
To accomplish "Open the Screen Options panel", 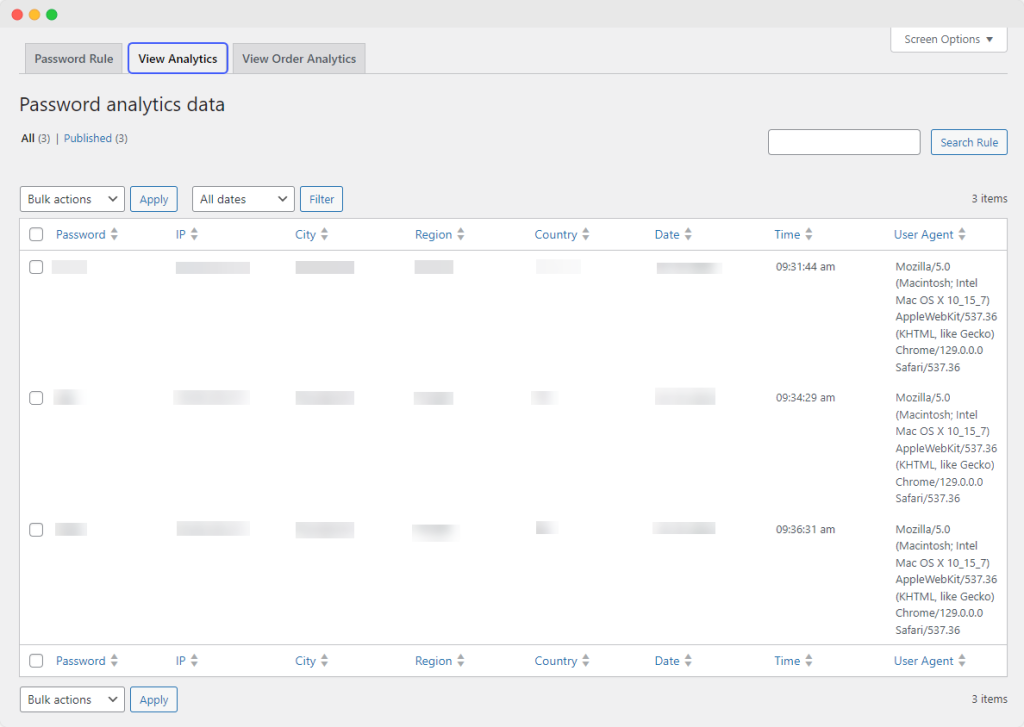I will [948, 40].
